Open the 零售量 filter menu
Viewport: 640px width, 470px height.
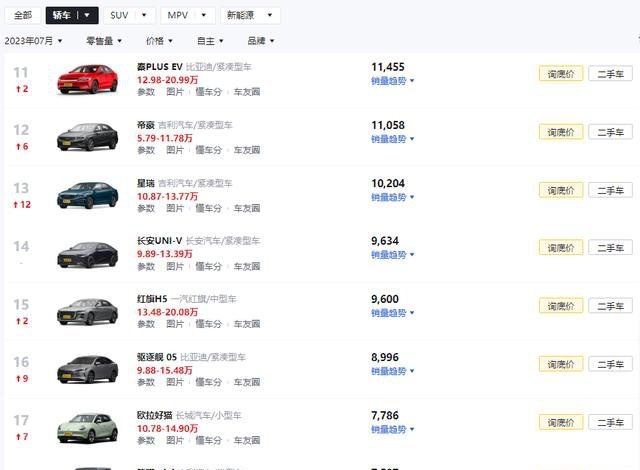tap(104, 41)
